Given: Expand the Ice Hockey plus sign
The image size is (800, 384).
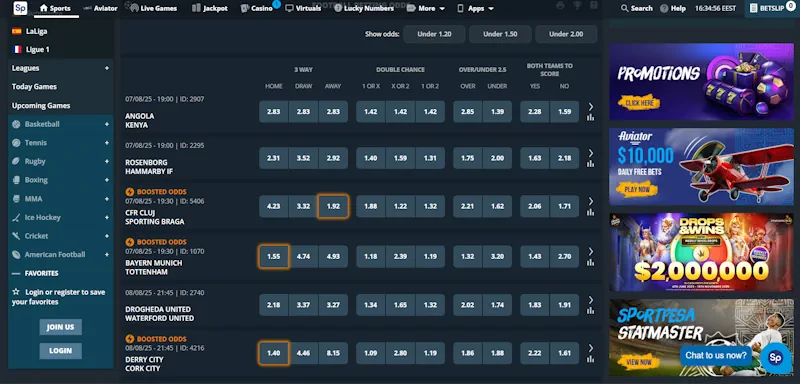Looking at the screenshot, I should click(107, 217).
